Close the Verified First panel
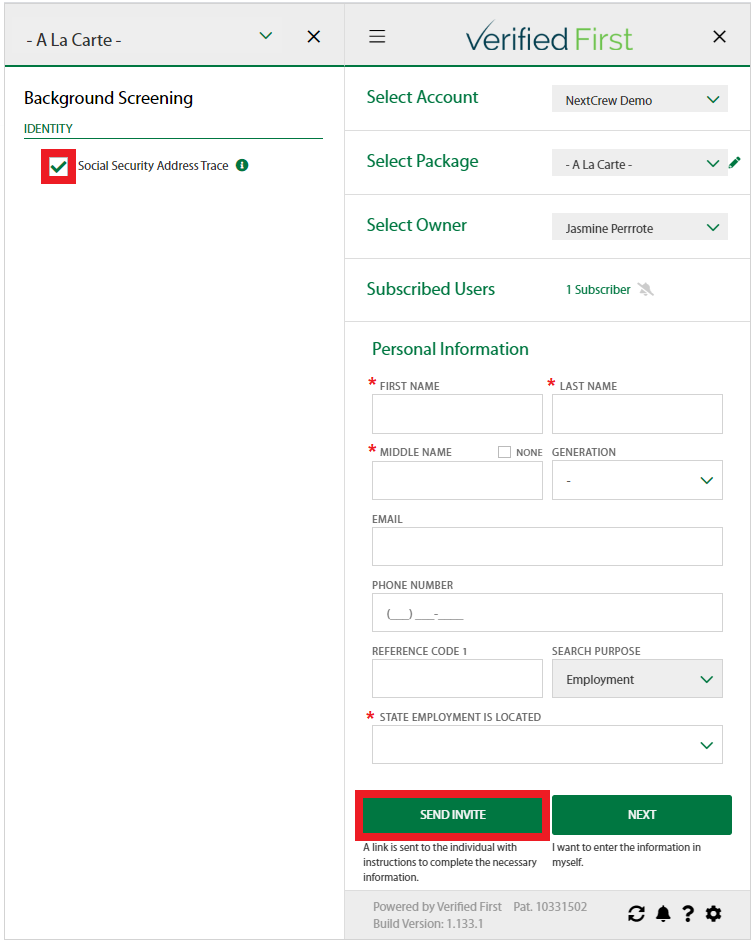This screenshot has width=751, height=940. pyautogui.click(x=719, y=37)
